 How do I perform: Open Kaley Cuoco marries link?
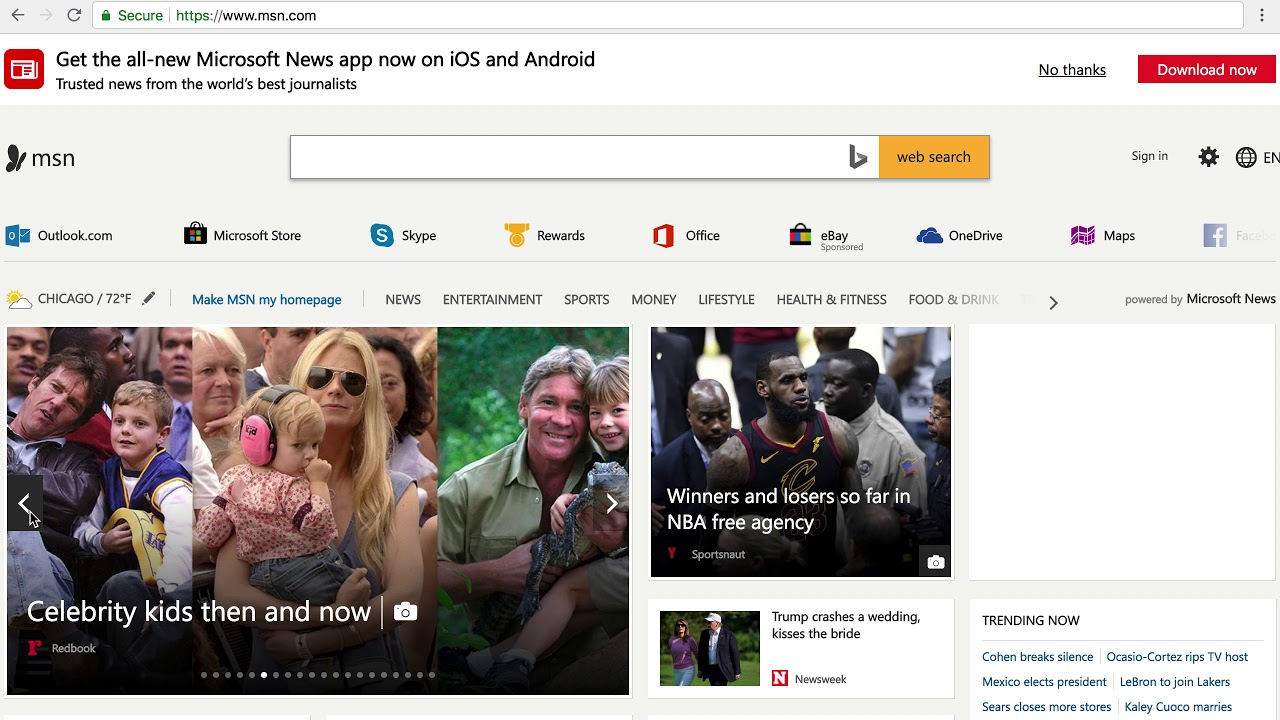pos(1178,707)
